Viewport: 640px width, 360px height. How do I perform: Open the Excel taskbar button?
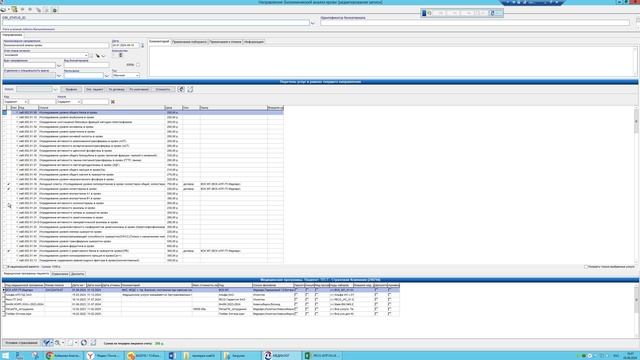point(322,356)
